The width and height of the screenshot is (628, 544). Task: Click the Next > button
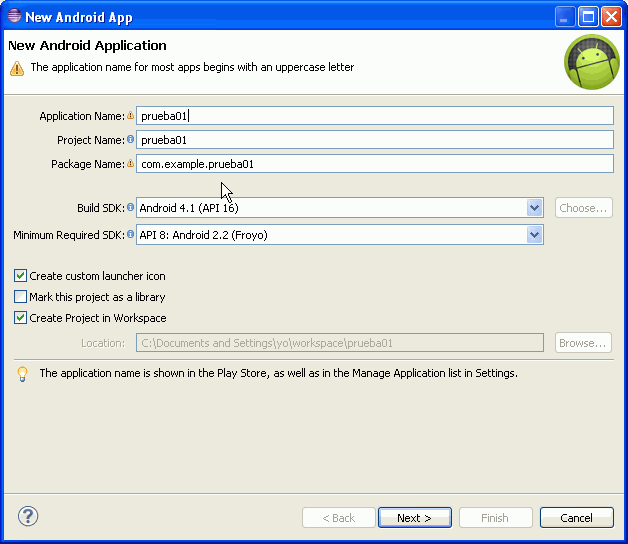pos(415,518)
